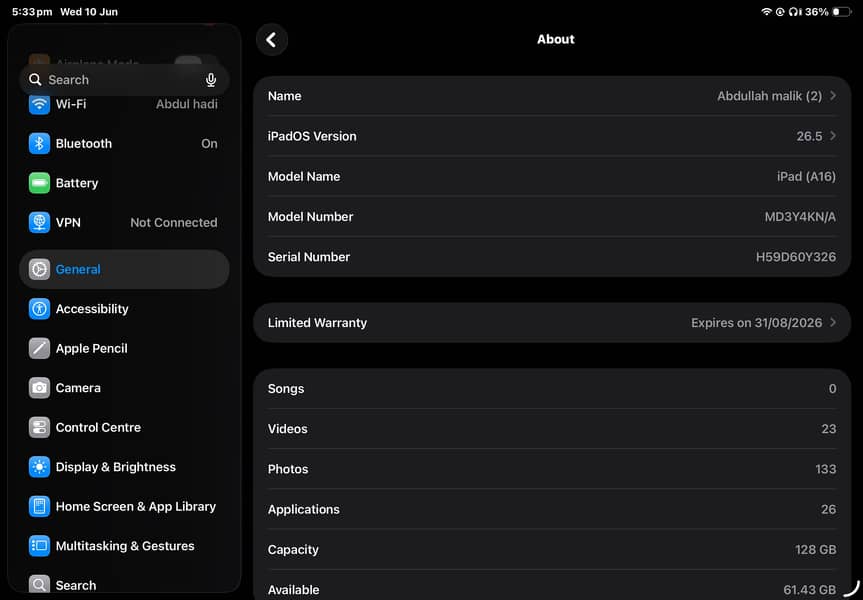This screenshot has height=600, width=863.
Task: Tap the Control Centre icon
Action: click(39, 428)
